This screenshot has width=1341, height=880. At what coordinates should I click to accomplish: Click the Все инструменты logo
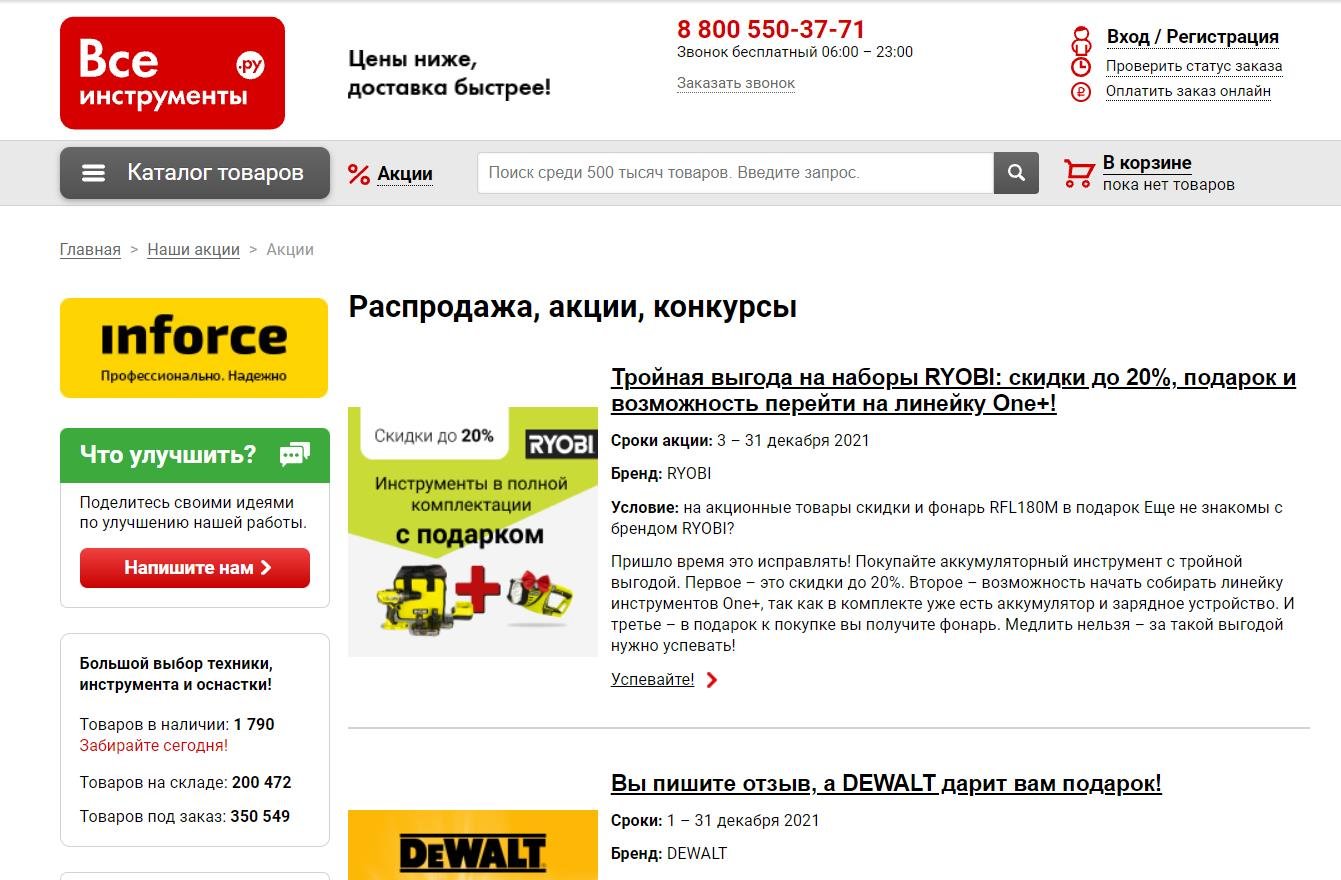click(x=172, y=73)
